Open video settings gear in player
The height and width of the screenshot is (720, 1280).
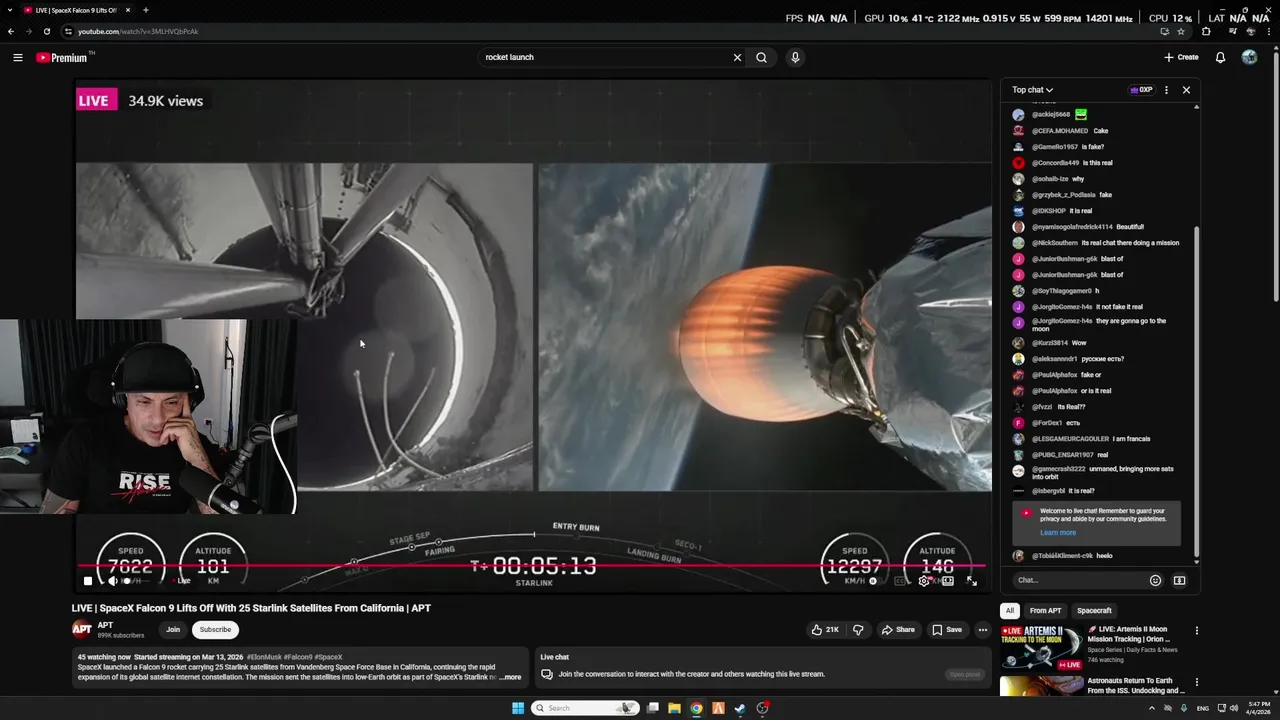[924, 580]
